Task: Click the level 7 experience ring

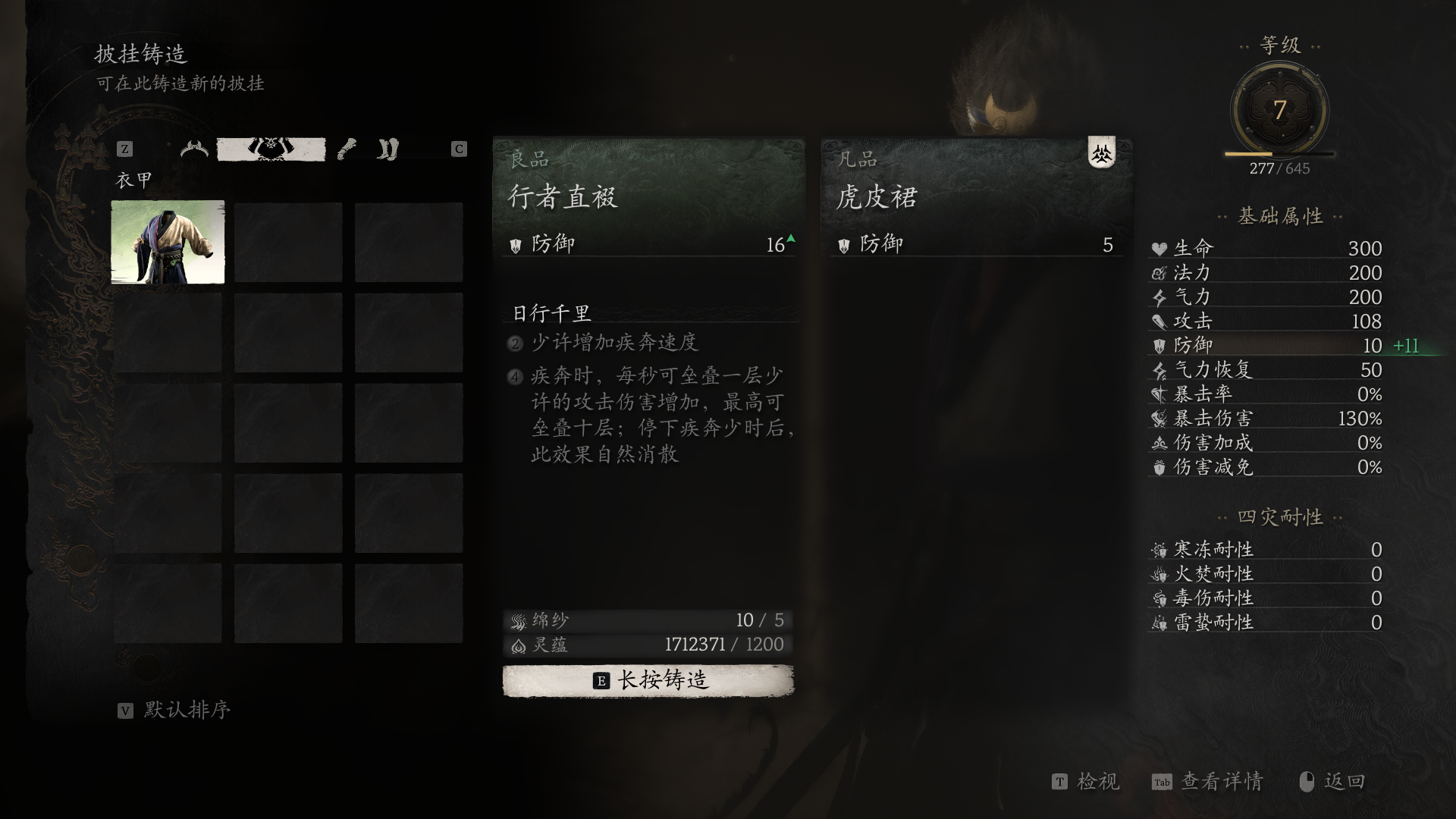Action: pyautogui.click(x=1279, y=111)
